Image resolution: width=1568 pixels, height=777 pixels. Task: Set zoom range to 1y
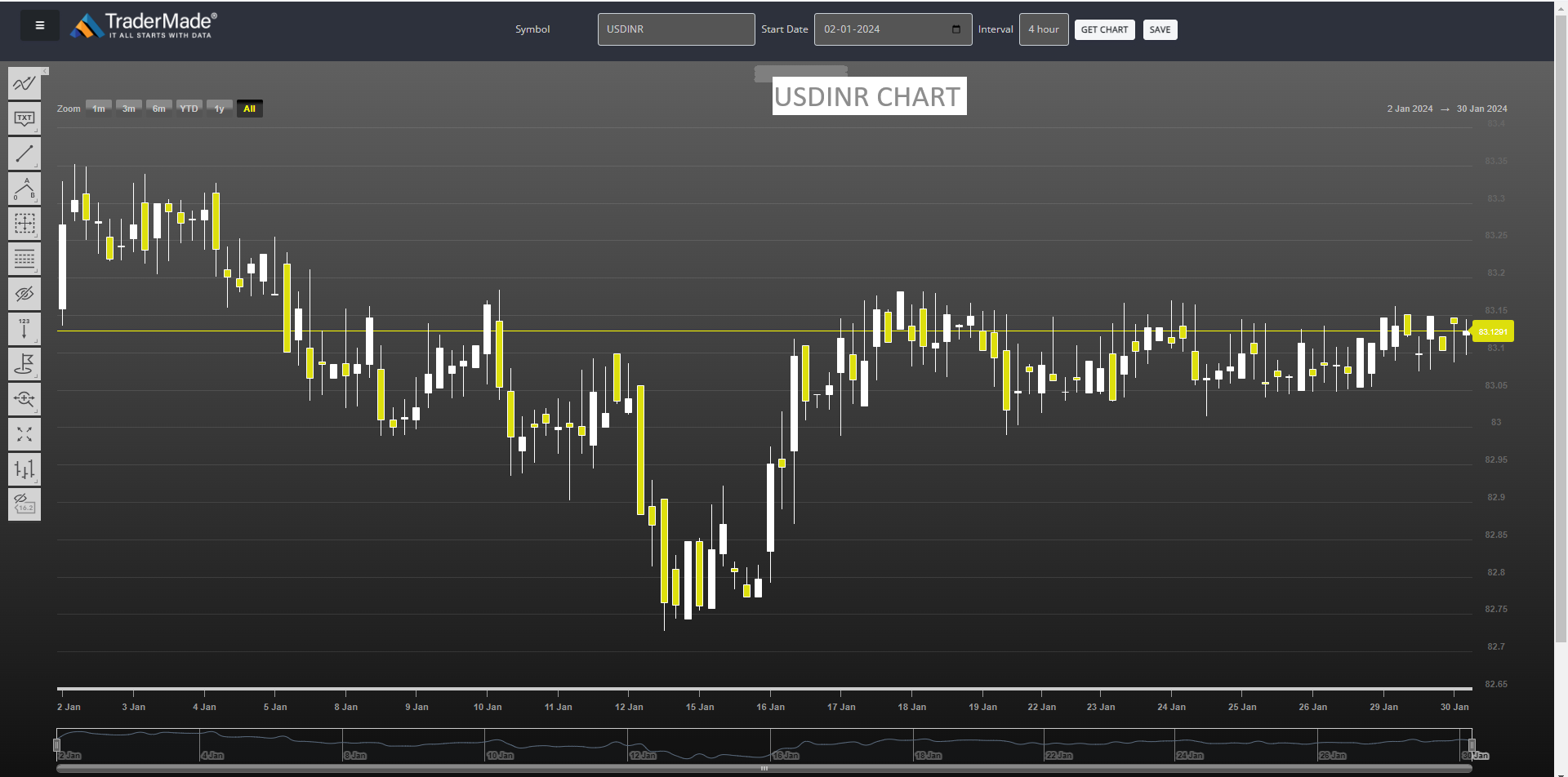[x=220, y=109]
